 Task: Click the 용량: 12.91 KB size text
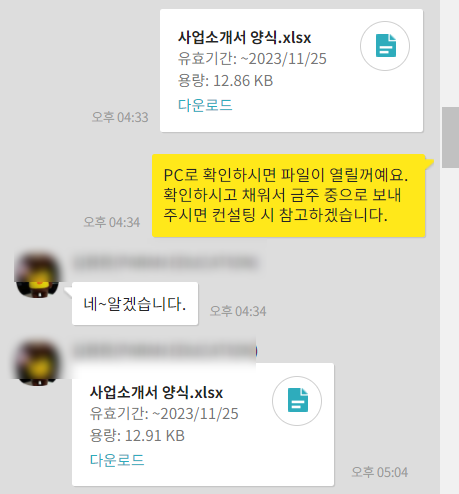pyautogui.click(x=137, y=436)
